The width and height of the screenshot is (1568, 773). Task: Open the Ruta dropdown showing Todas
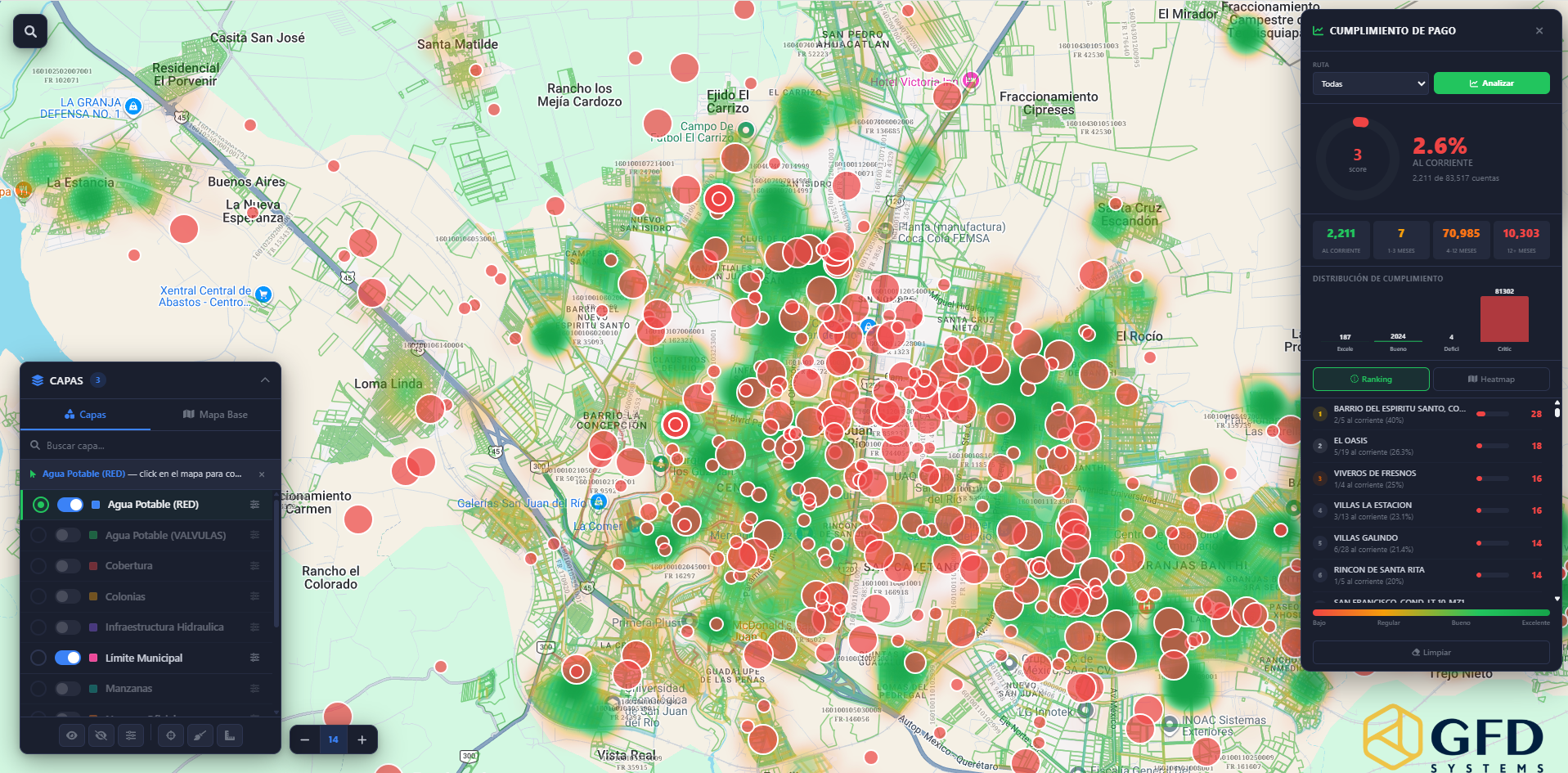[1371, 83]
